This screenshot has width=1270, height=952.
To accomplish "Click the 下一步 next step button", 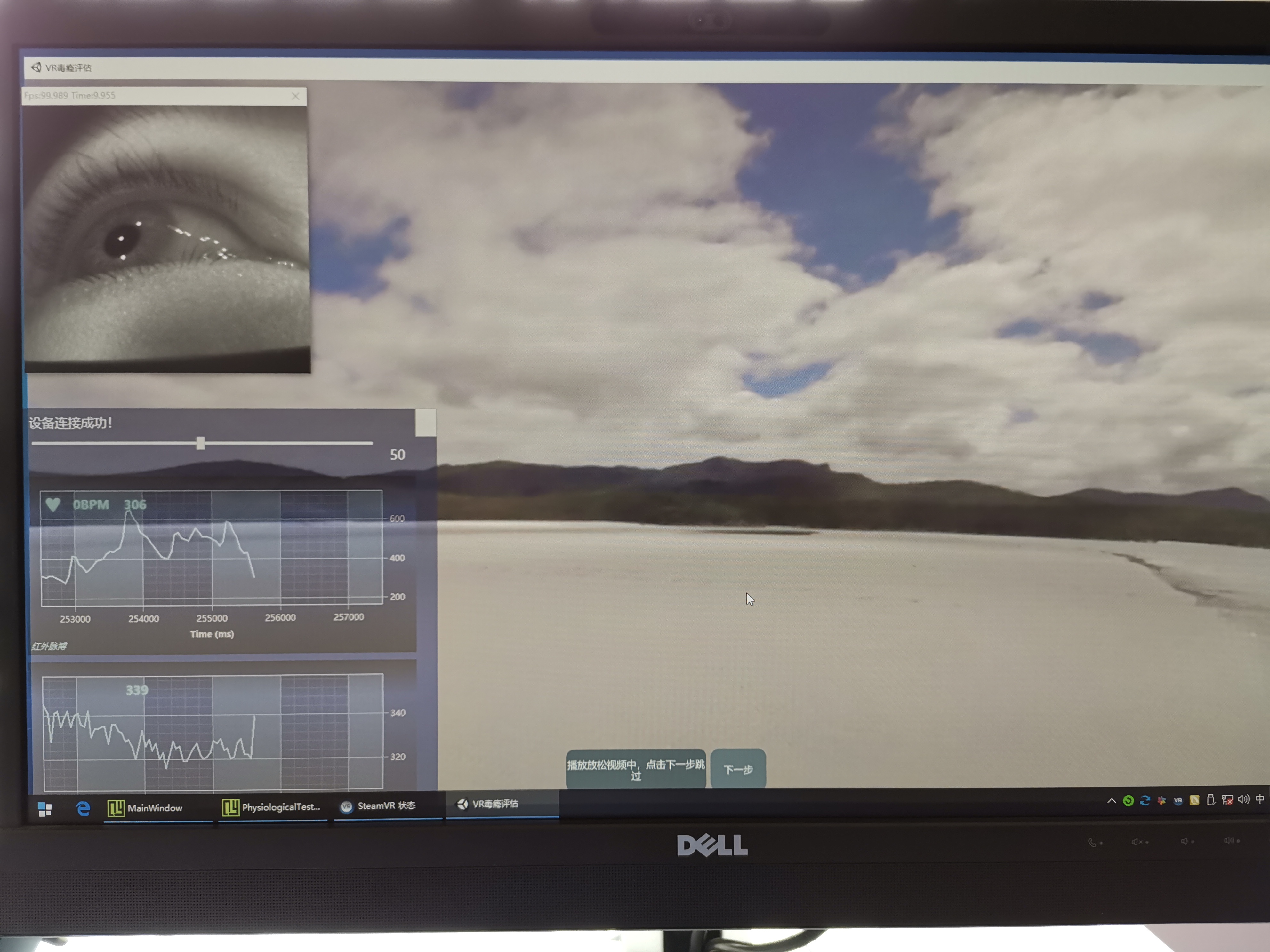I will click(x=738, y=770).
